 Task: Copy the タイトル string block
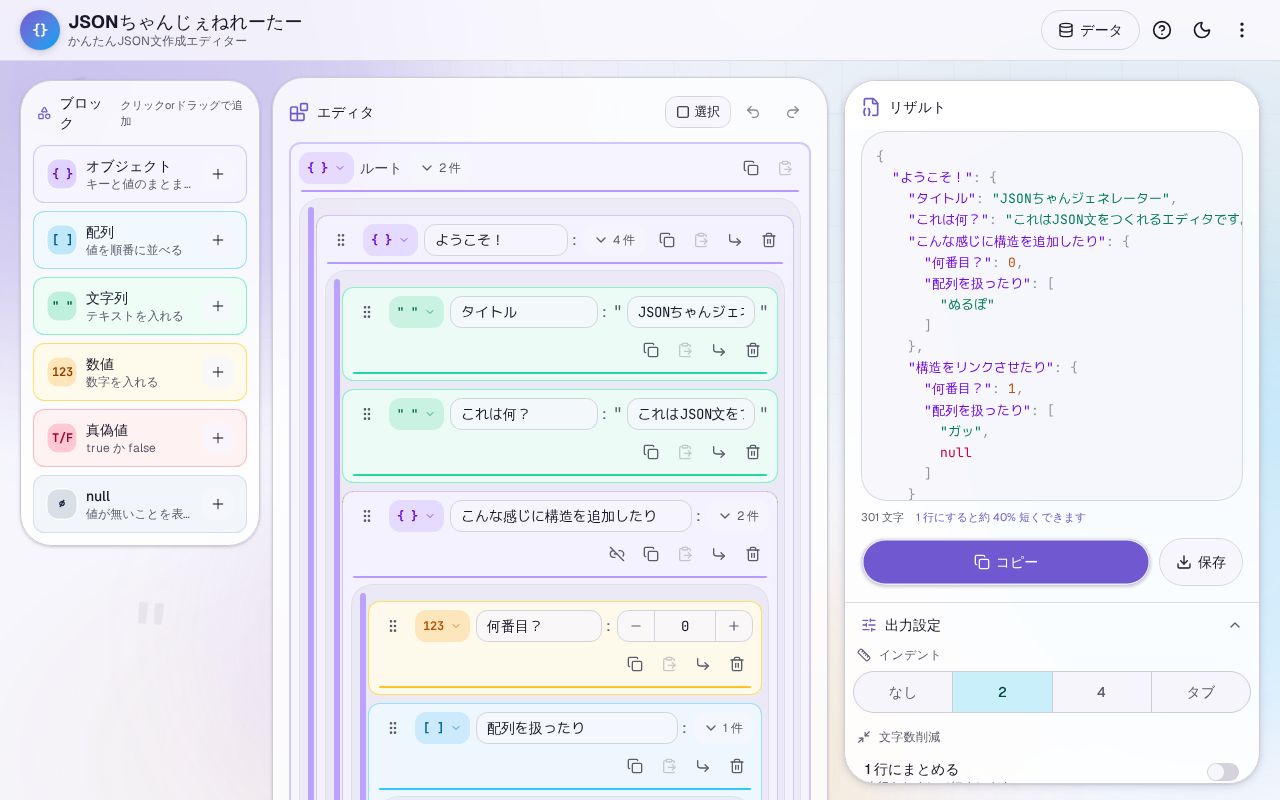pos(651,350)
